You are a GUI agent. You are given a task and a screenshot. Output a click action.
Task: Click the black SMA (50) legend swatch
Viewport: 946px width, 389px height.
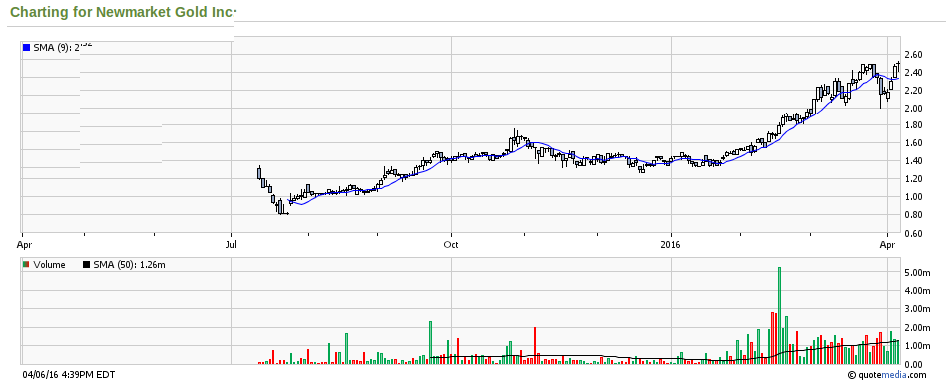pos(86,265)
